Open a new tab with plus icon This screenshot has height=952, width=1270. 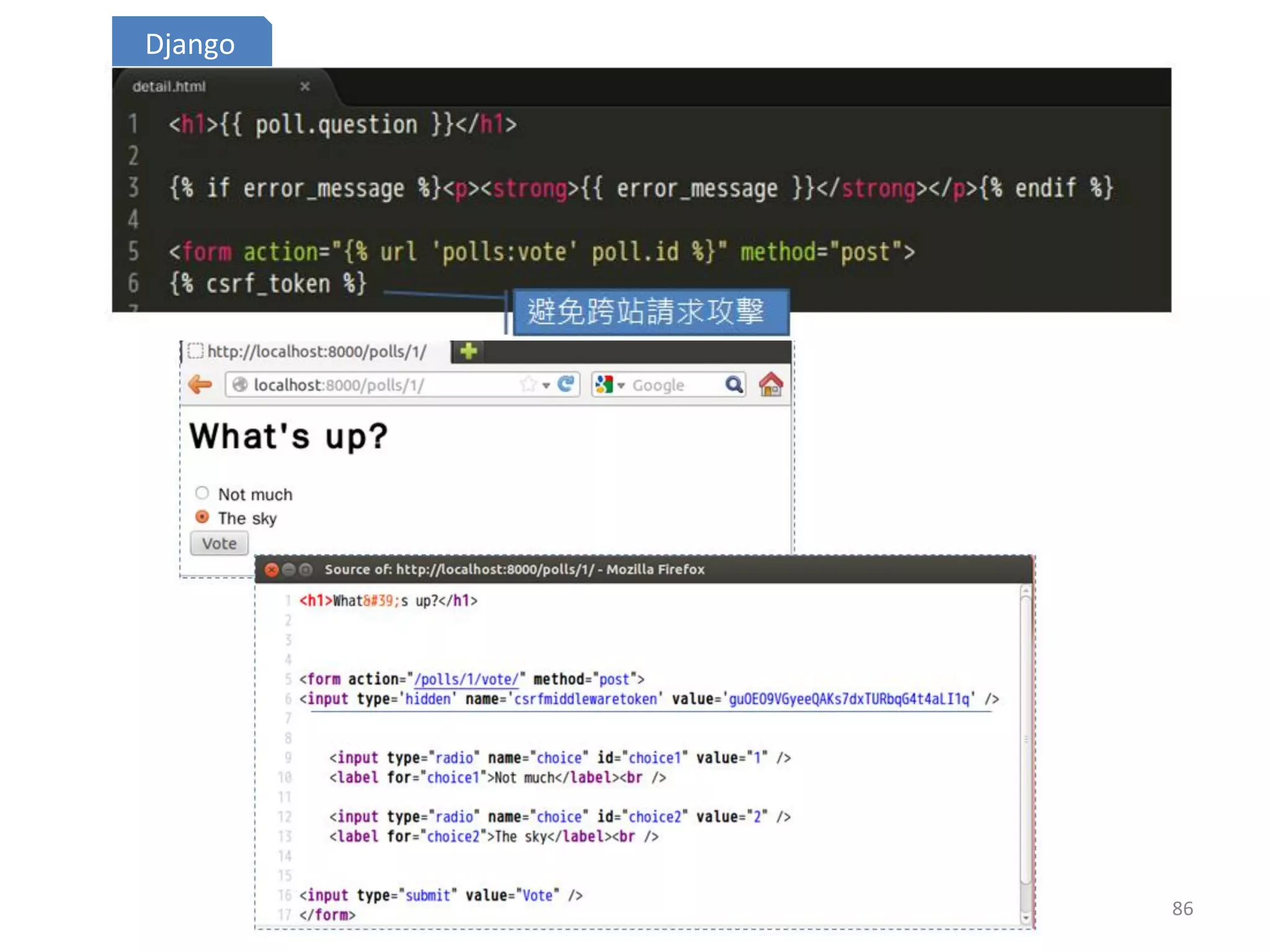pyautogui.click(x=468, y=351)
